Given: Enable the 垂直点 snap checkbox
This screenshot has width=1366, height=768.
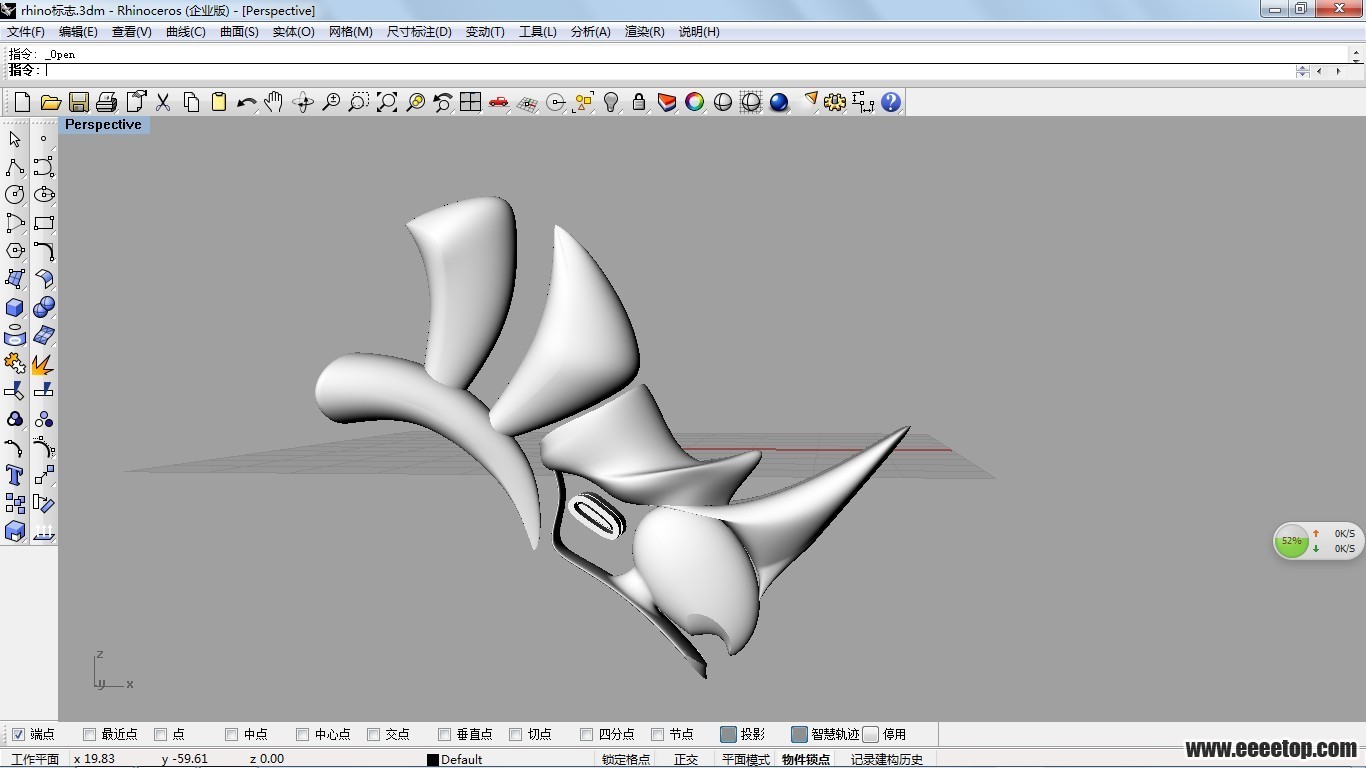Looking at the screenshot, I should click(444, 734).
